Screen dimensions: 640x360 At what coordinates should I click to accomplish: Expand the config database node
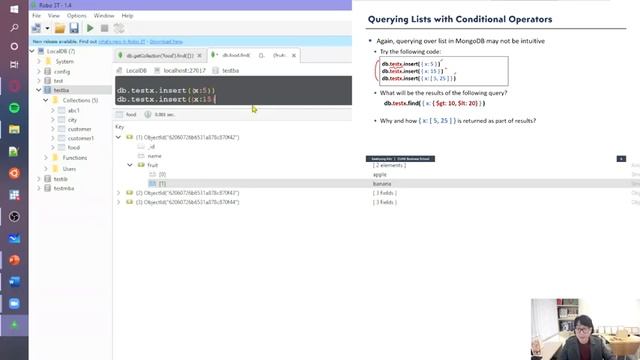click(39, 71)
